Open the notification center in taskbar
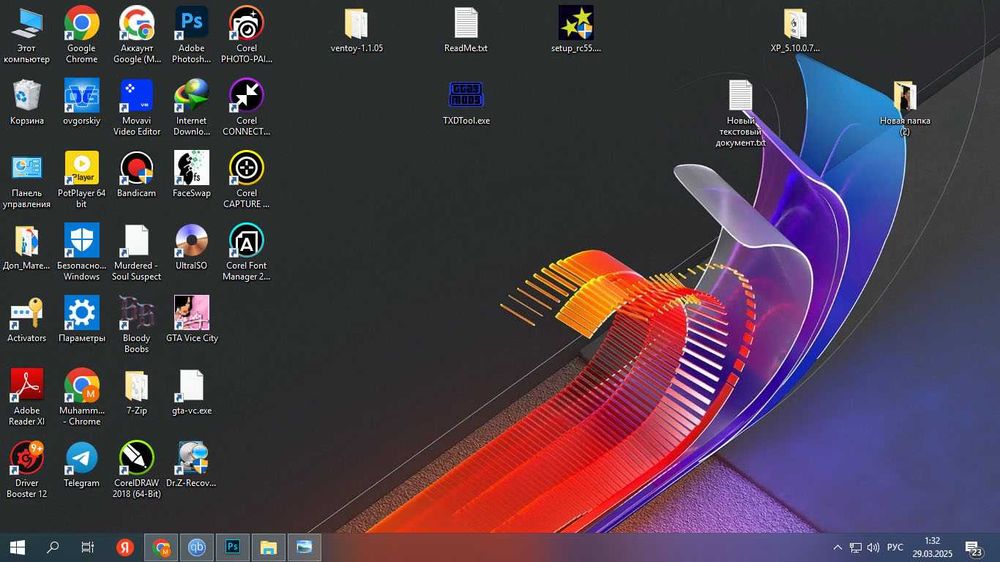The image size is (1000, 562). tap(973, 548)
